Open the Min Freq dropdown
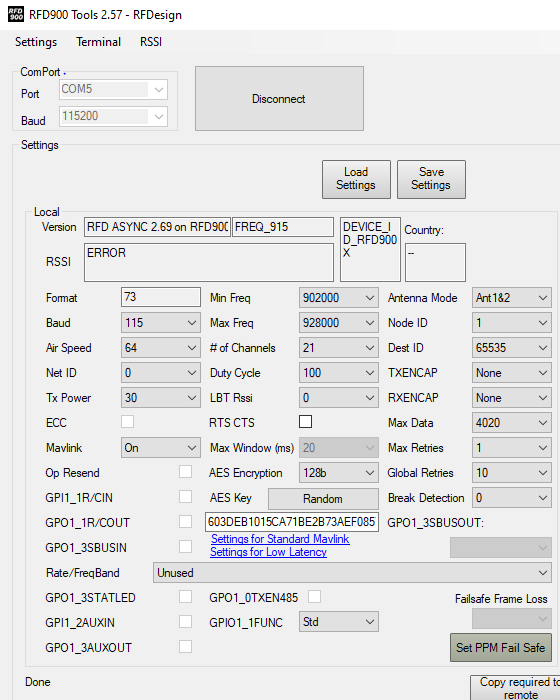 coord(339,298)
